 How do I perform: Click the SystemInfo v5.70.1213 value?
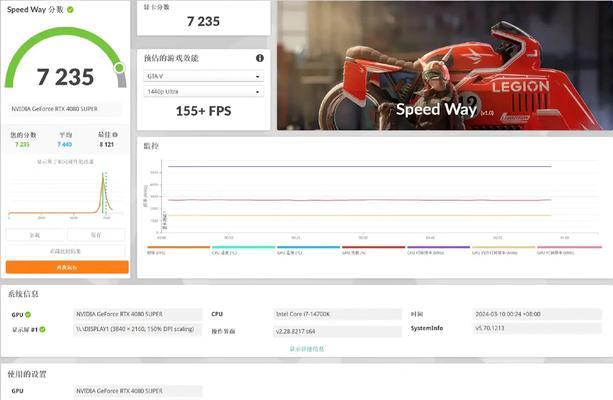(537, 328)
